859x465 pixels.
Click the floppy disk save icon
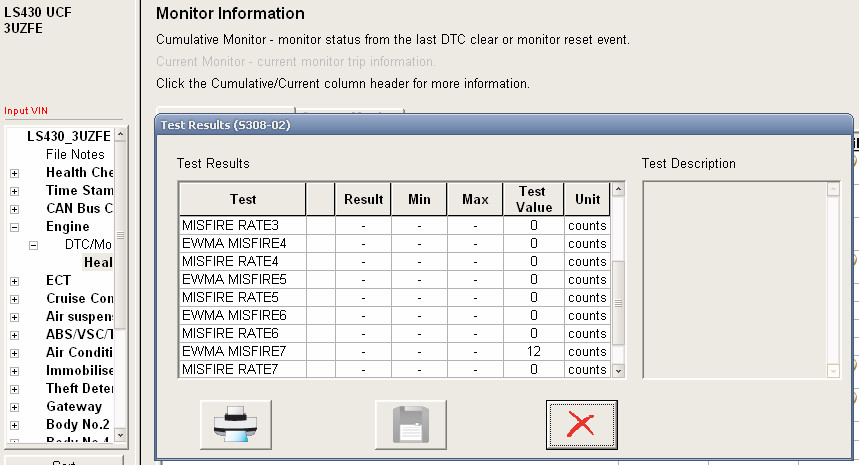point(410,424)
